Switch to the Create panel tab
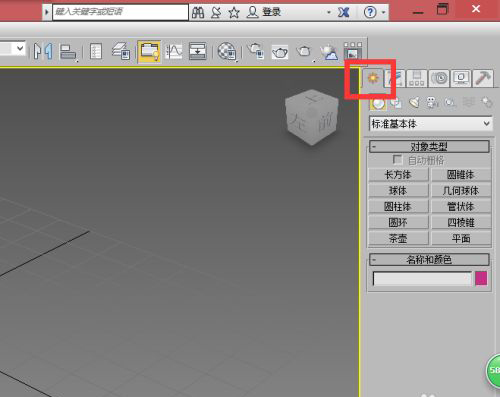500x397 pixels. [373, 78]
